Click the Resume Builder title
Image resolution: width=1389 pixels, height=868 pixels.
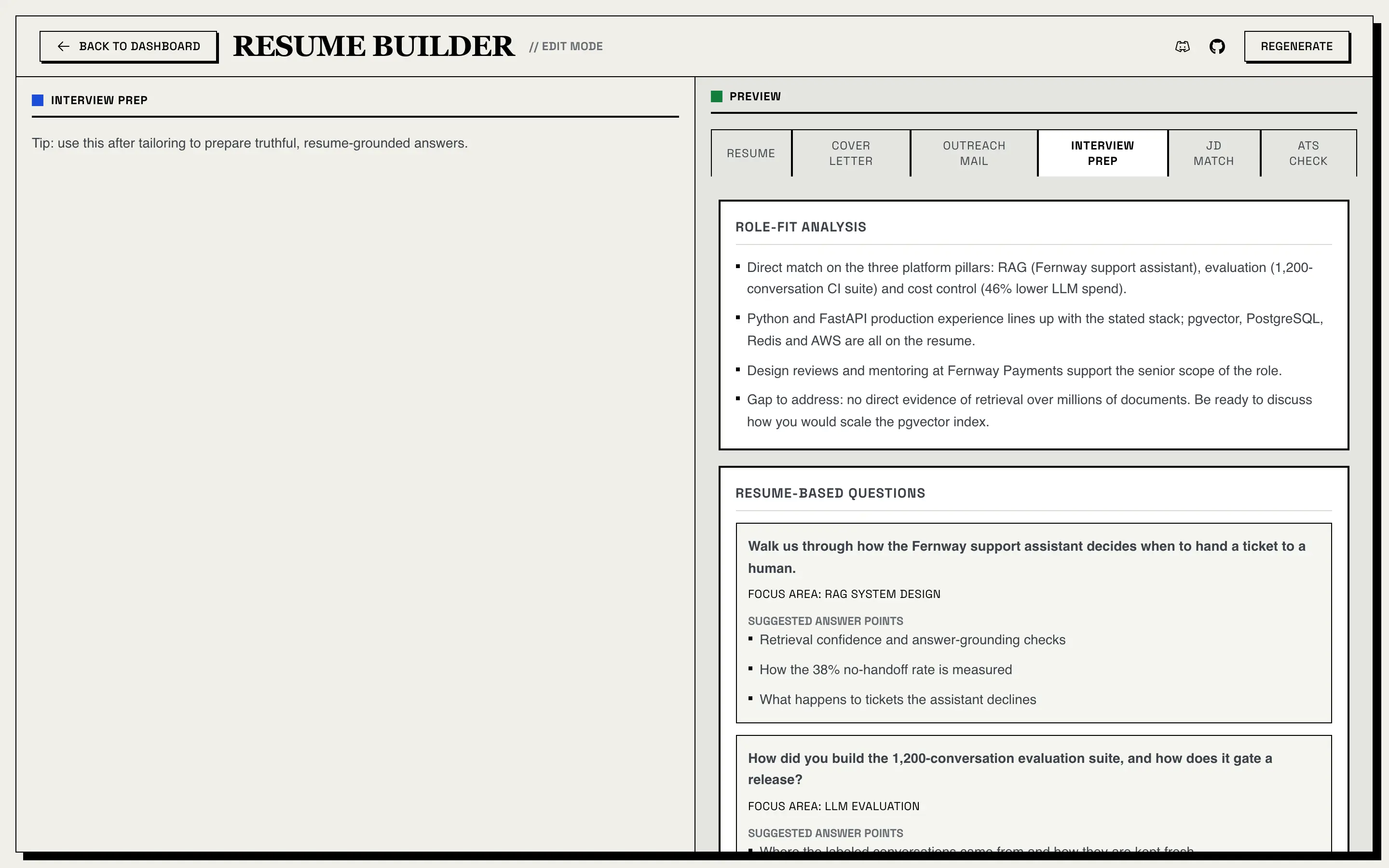(374, 46)
